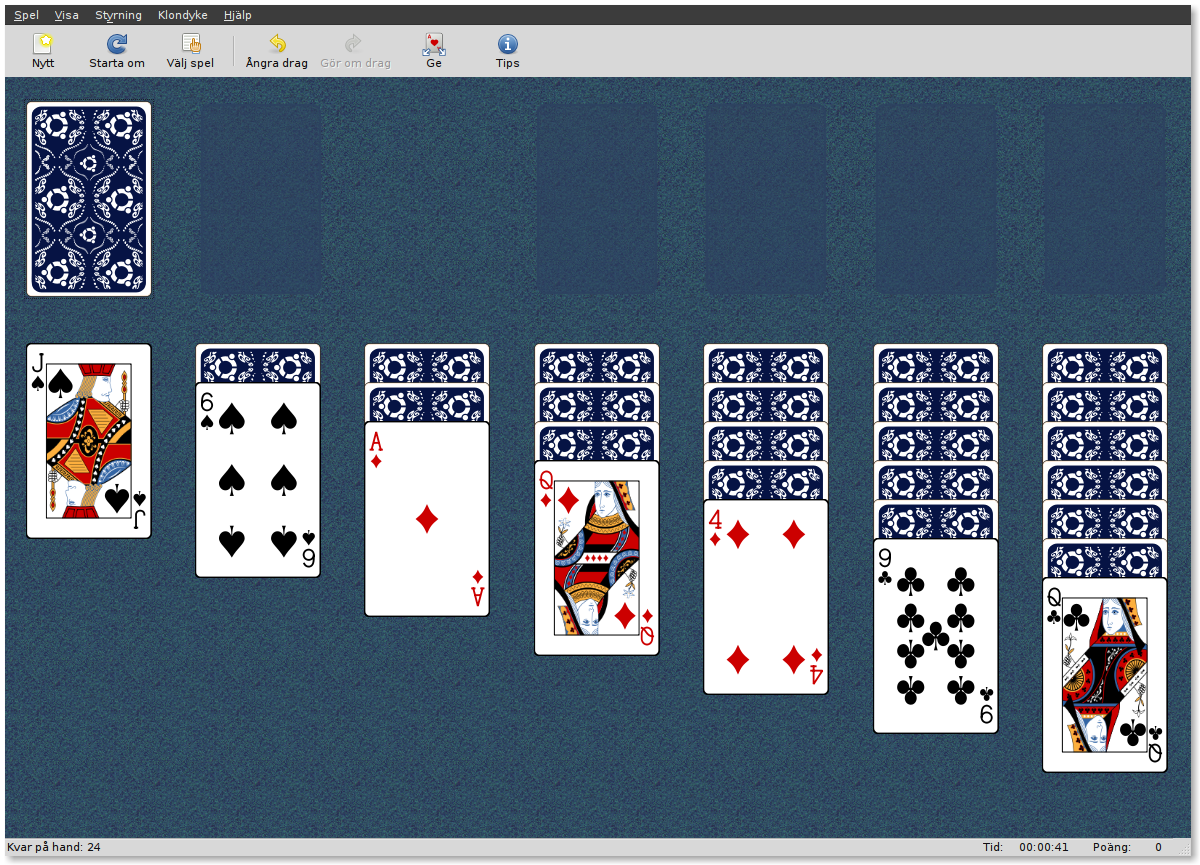
Task: Restart the game with Starta om
Action: tap(117, 44)
